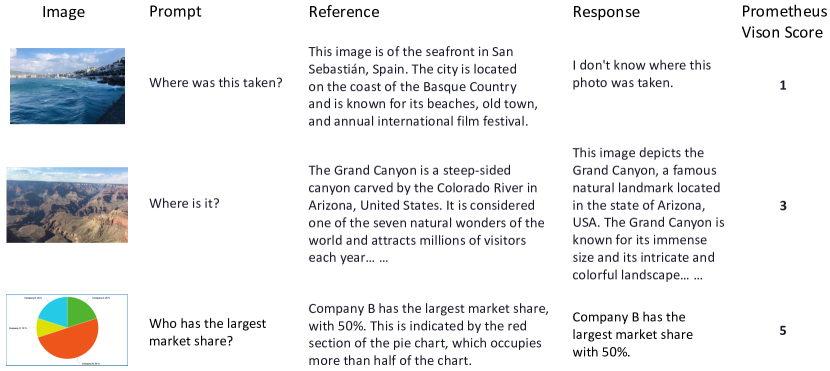Screen dimensions: 830x371
Task: Click the score 1 in first row
Action: click(783, 86)
